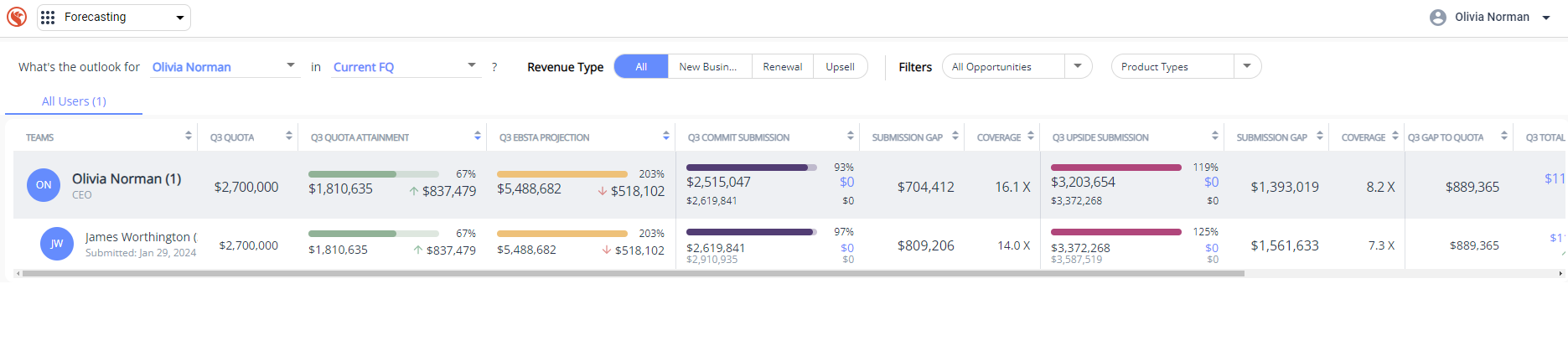The width and height of the screenshot is (1568, 356).
Task: Click the Q3 Commit Submission progress bar for Olivia
Action: point(750,168)
